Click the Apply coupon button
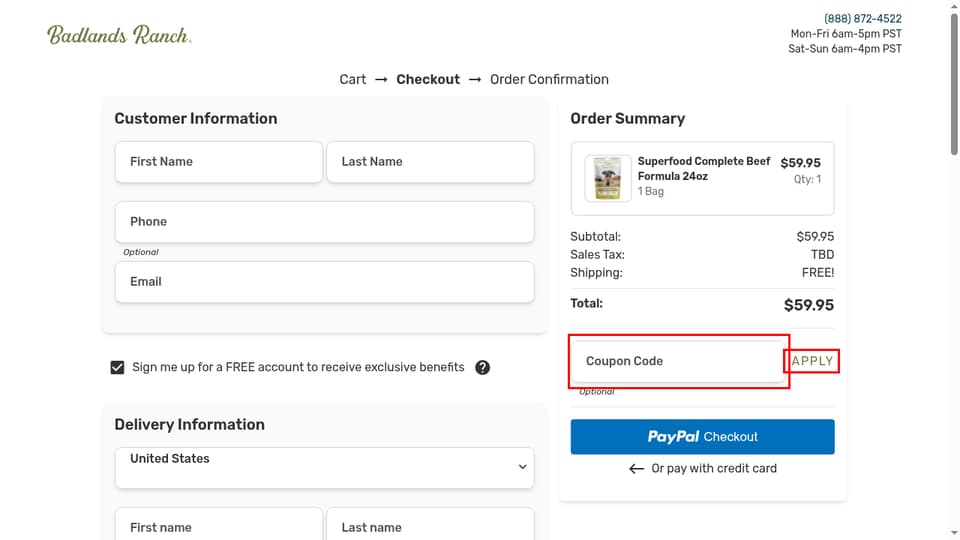Image resolution: width=960 pixels, height=540 pixels. click(812, 361)
